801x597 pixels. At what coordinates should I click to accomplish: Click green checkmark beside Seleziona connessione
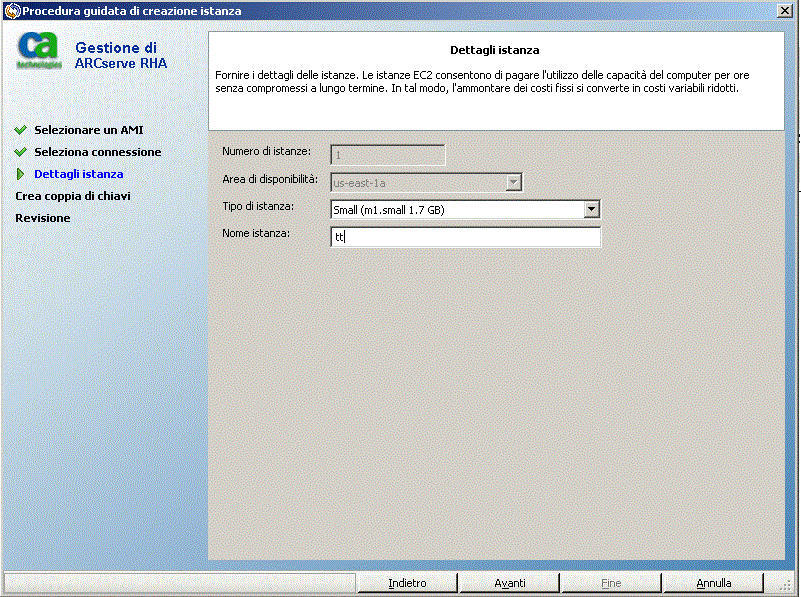(x=20, y=152)
